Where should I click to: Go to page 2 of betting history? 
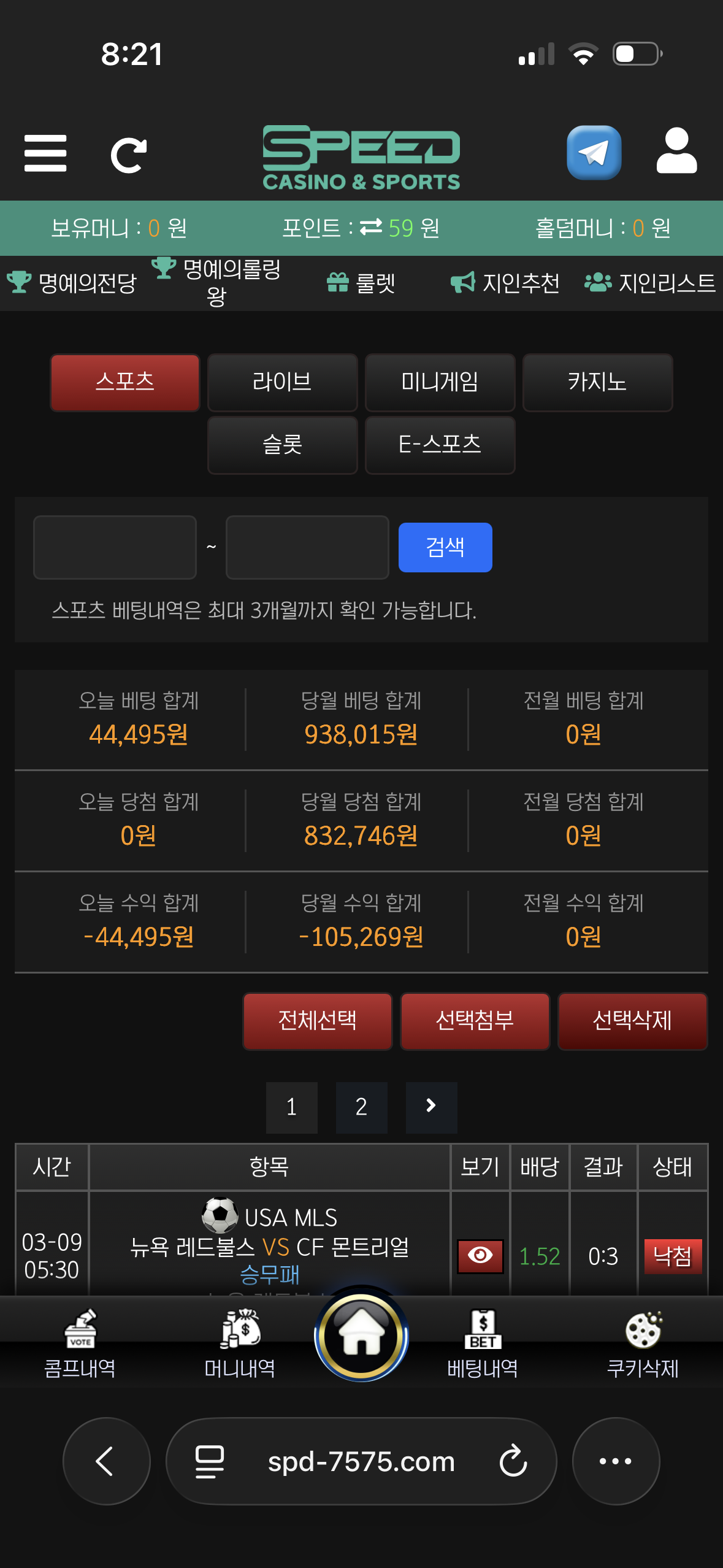click(361, 1107)
